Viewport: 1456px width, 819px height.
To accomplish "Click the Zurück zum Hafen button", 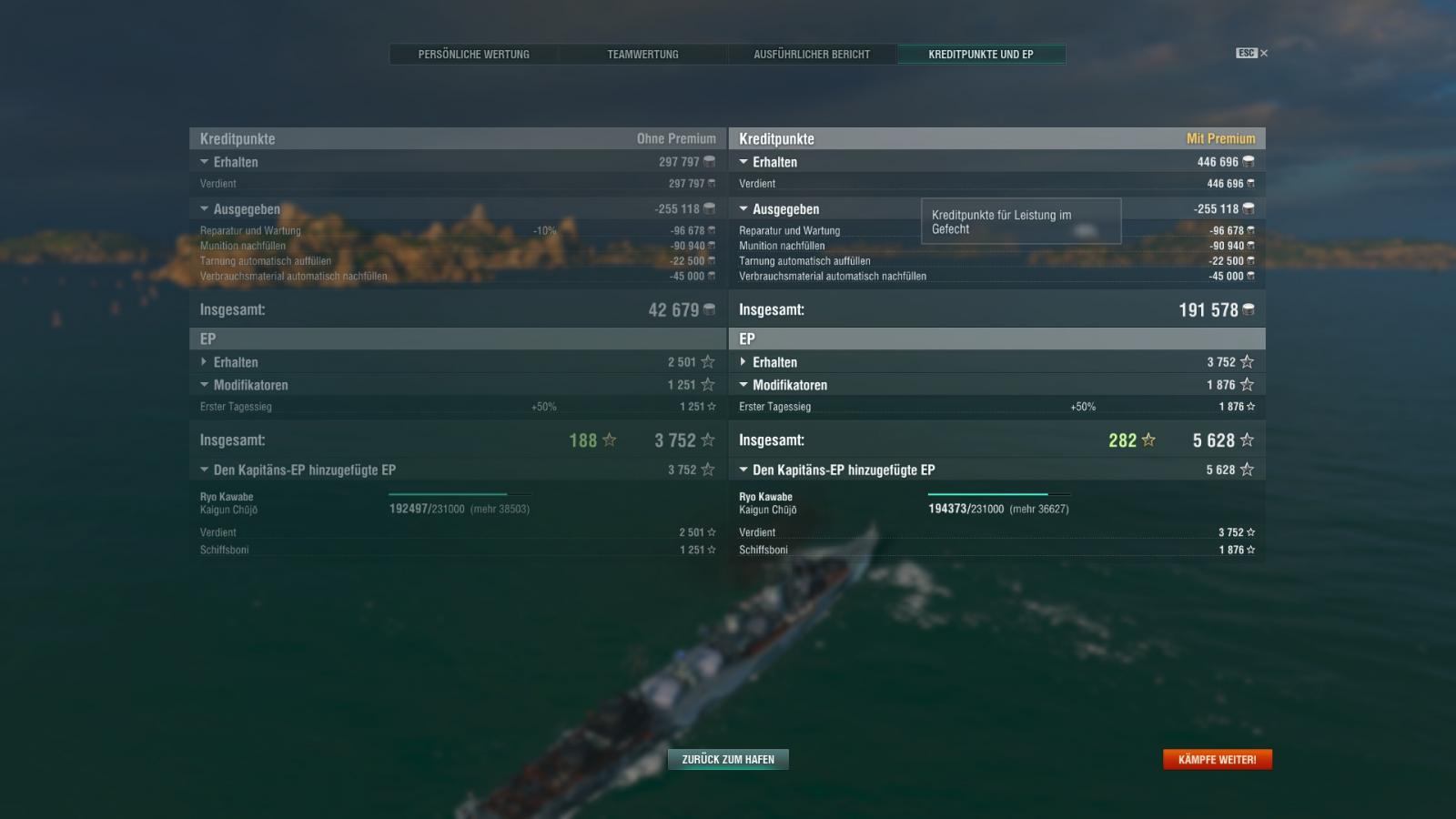I will pyautogui.click(x=728, y=760).
